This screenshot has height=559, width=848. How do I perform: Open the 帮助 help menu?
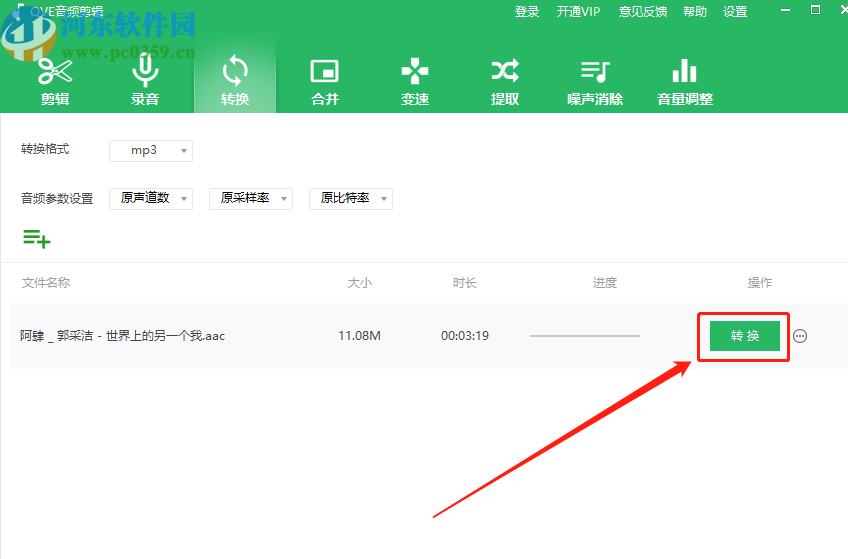pos(695,11)
